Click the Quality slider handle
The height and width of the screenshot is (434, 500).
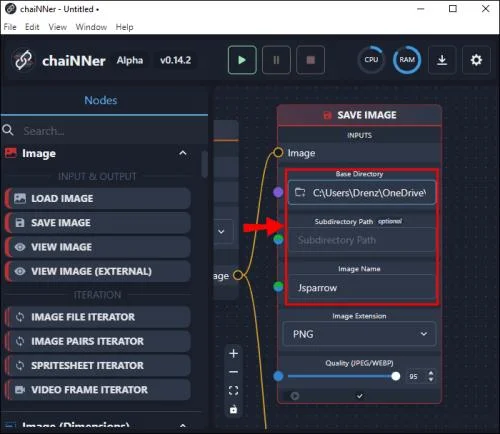pos(396,376)
